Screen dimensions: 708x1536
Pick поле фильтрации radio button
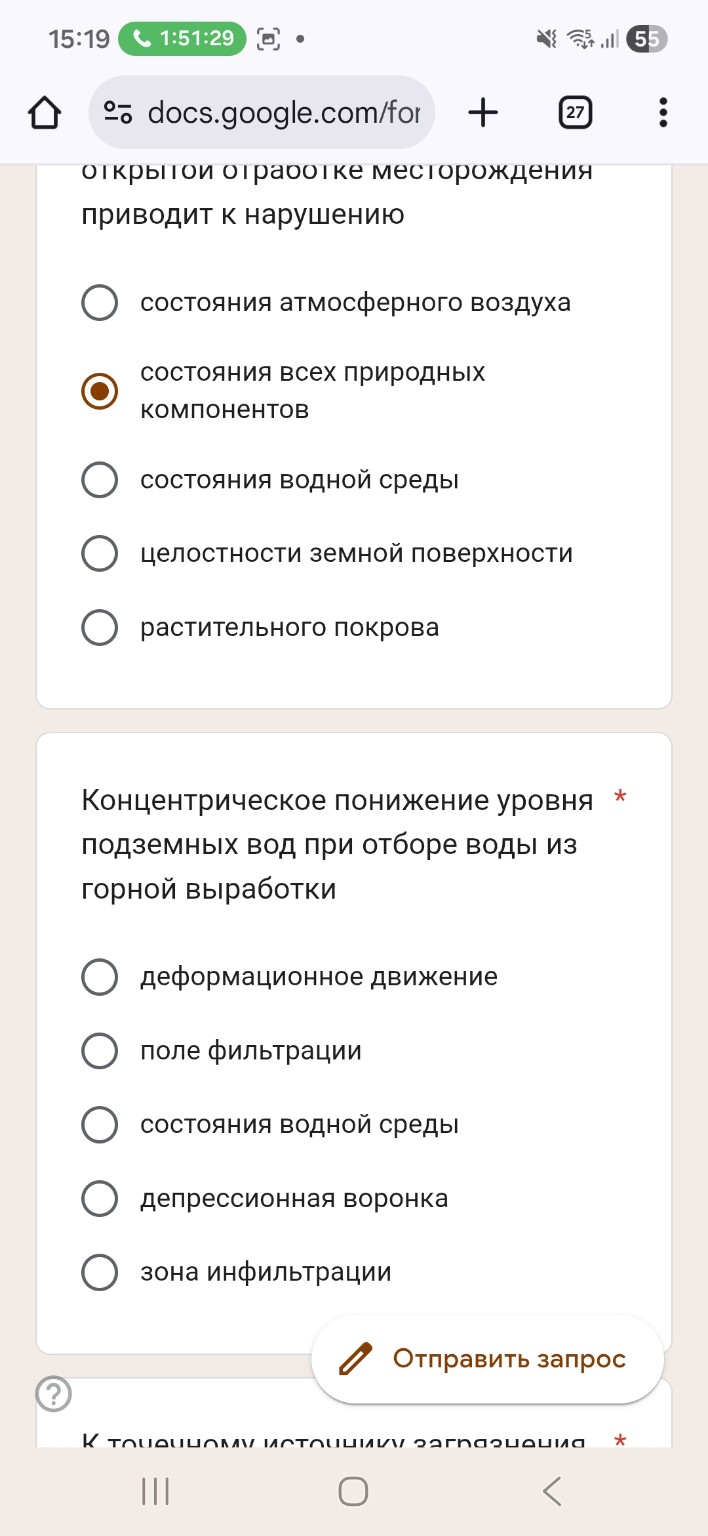tap(99, 1050)
